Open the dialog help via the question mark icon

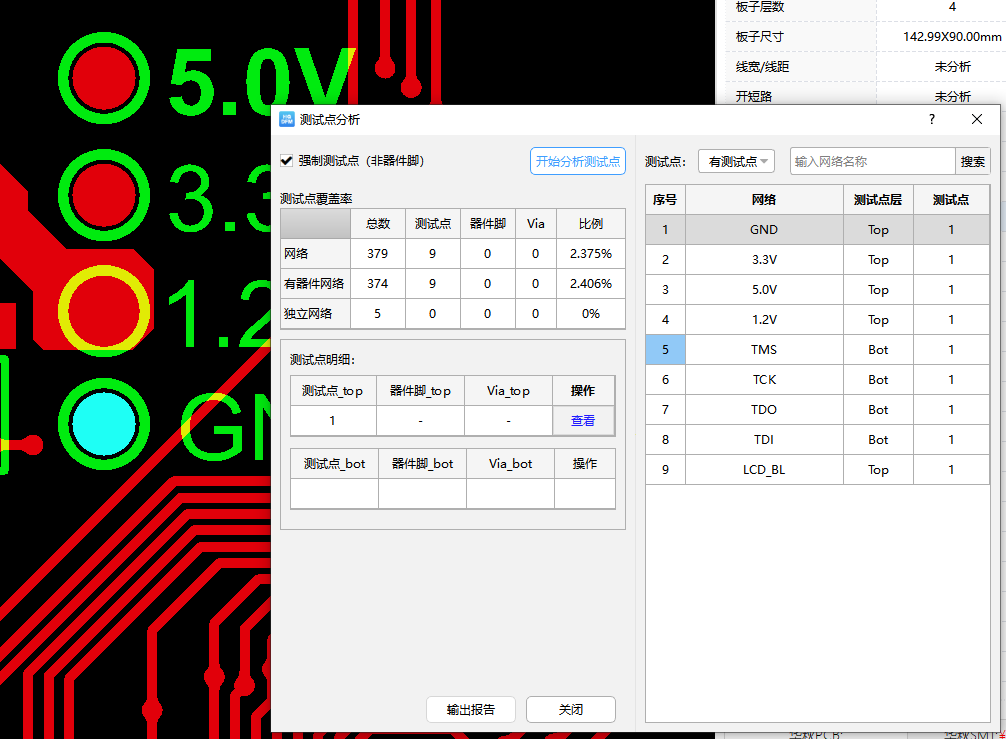931,119
